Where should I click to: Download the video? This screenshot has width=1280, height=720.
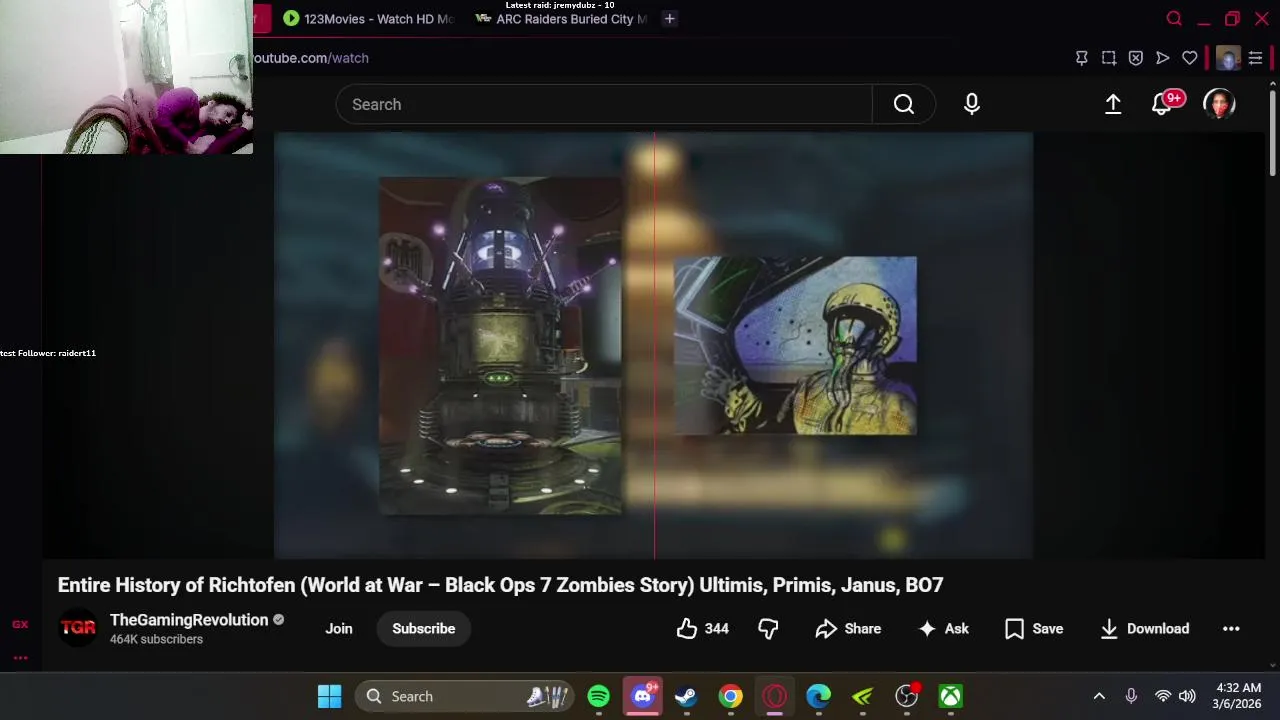click(x=1145, y=628)
